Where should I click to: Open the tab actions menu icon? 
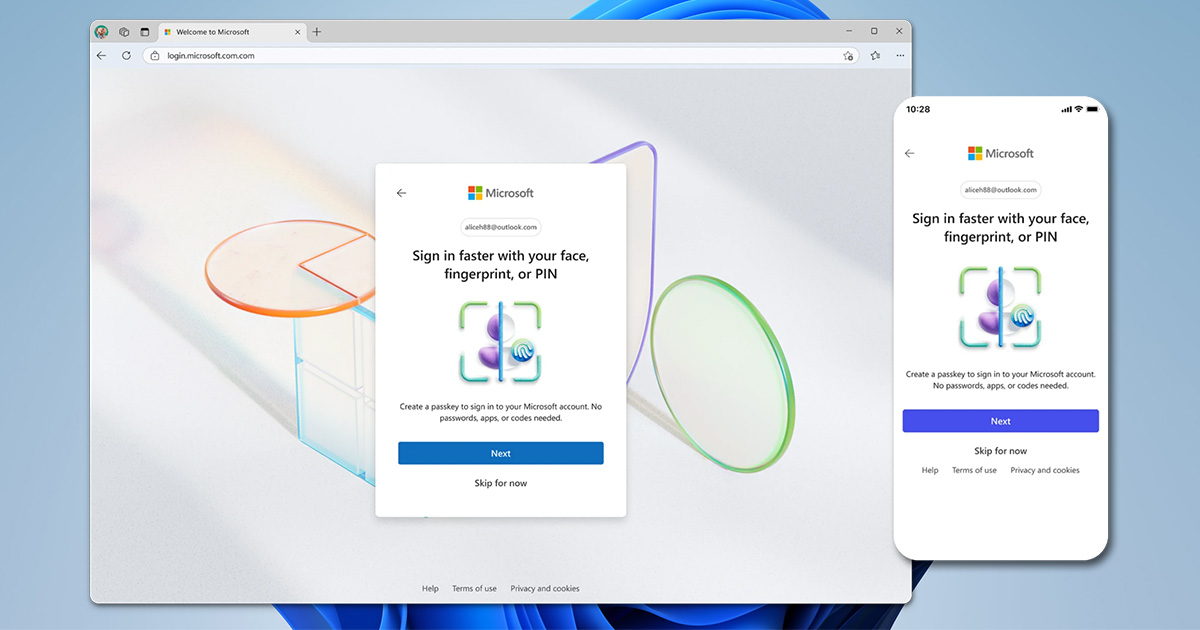[144, 32]
